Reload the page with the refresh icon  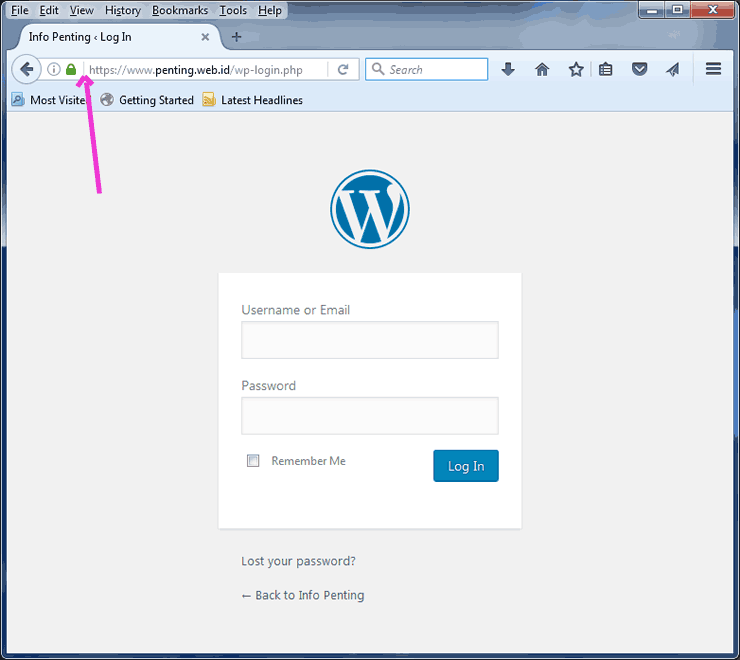(343, 70)
